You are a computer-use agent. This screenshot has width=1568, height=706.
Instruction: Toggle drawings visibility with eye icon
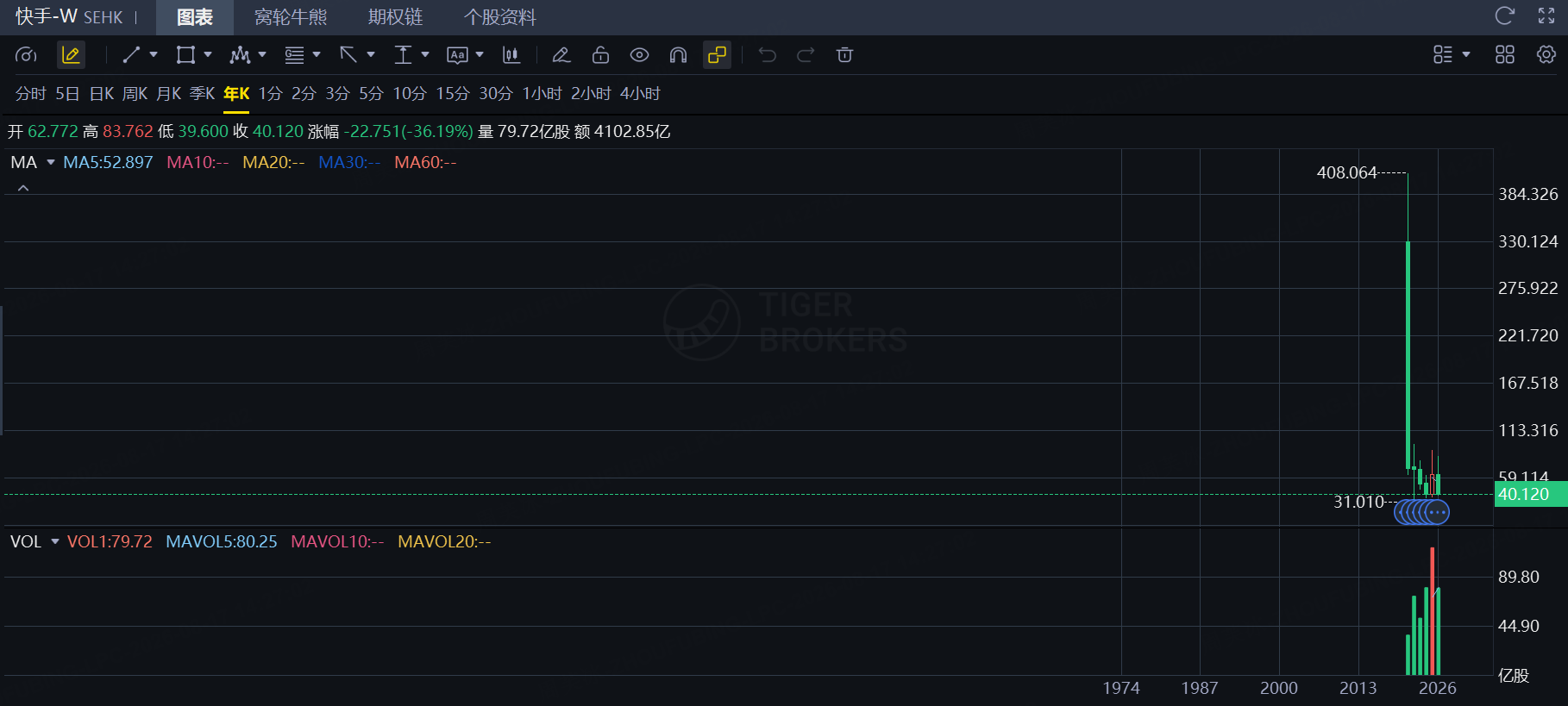coord(639,55)
